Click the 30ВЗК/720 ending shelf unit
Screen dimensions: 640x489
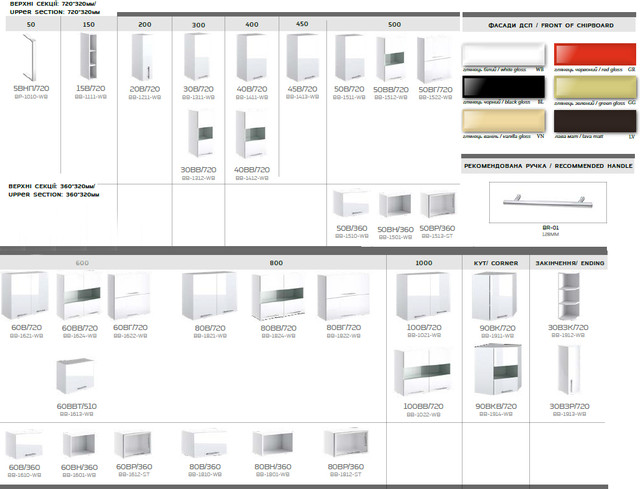(570, 297)
